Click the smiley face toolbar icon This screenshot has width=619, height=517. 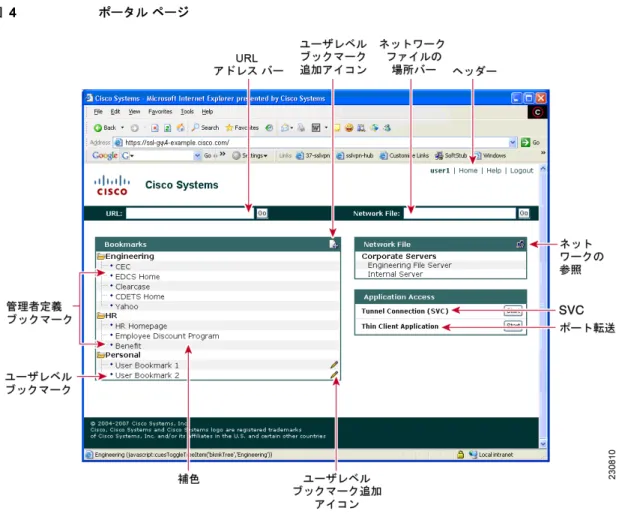[x=349, y=127]
